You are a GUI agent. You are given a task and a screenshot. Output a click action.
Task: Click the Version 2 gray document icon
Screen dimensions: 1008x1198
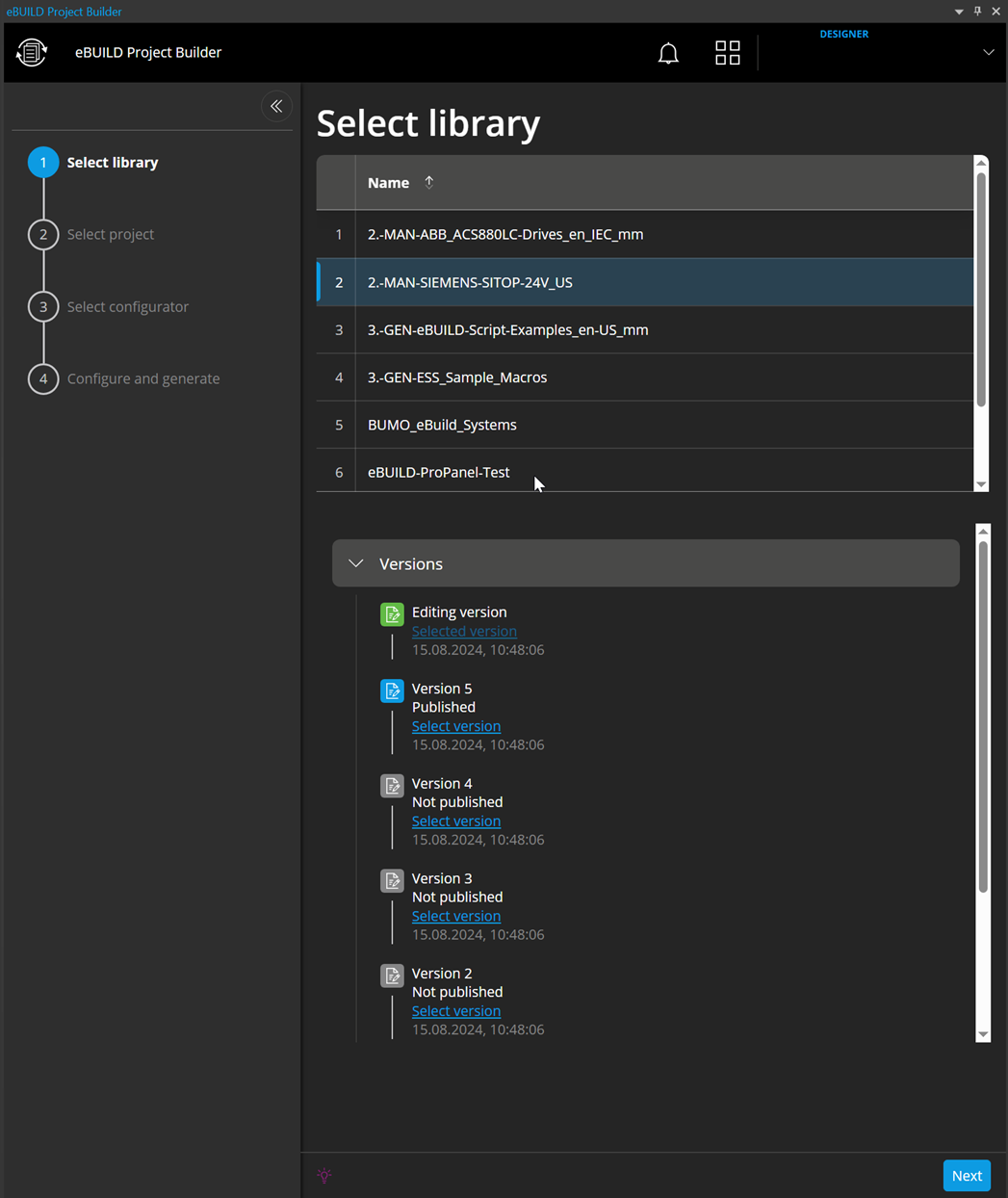click(x=392, y=976)
